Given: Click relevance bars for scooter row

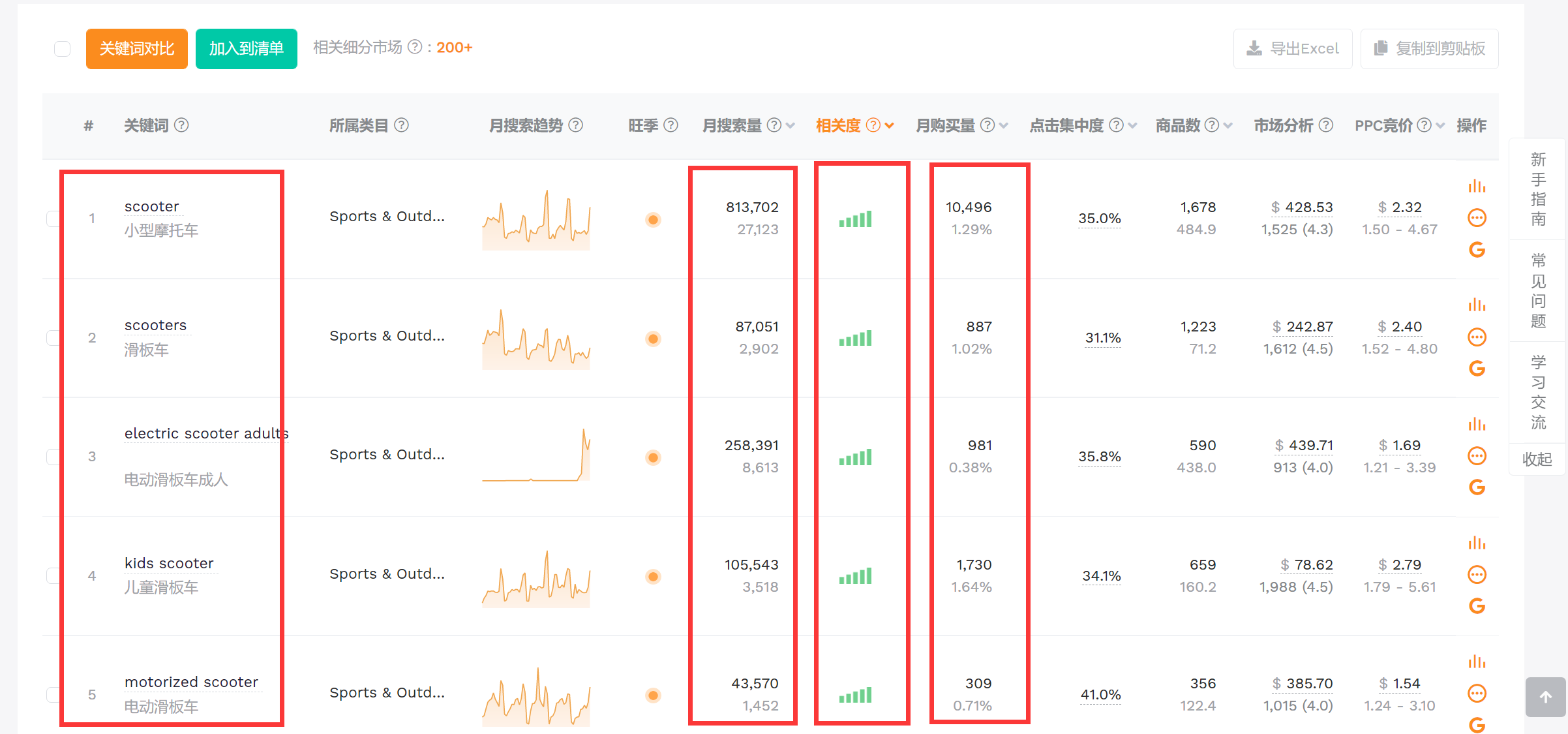Looking at the screenshot, I should click(x=855, y=219).
